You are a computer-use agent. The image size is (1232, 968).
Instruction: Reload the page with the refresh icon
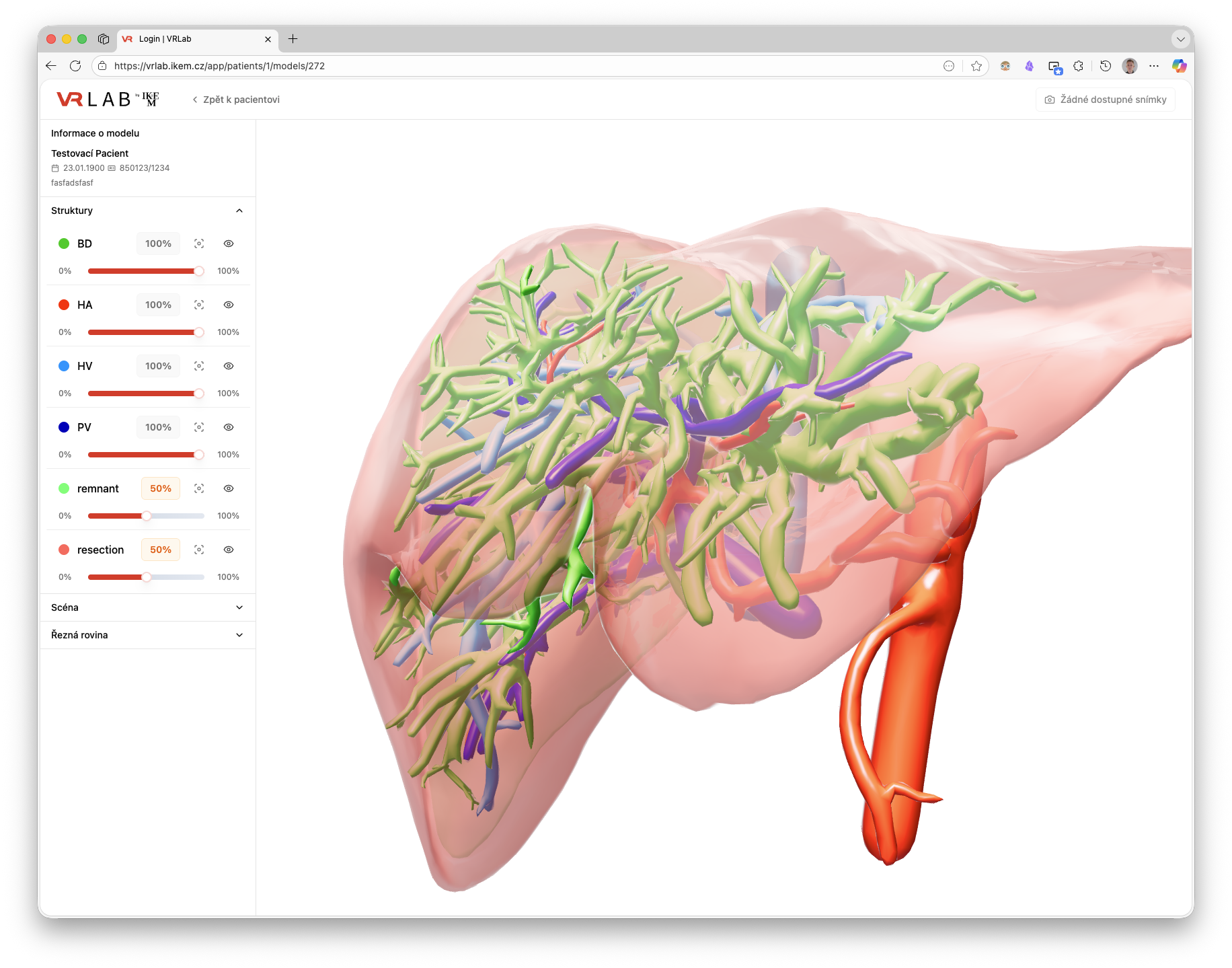(75, 66)
